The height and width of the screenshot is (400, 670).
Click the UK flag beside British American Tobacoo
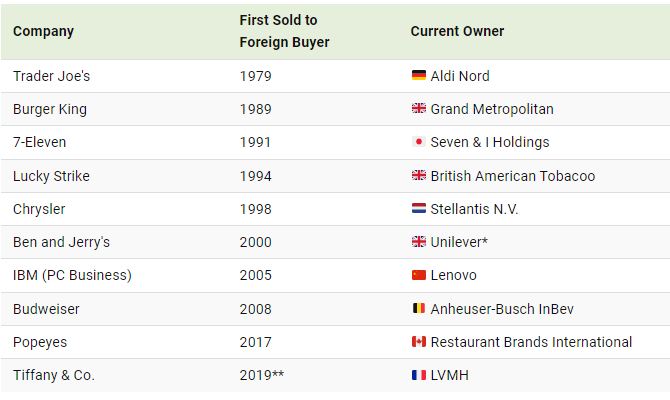tap(419, 175)
